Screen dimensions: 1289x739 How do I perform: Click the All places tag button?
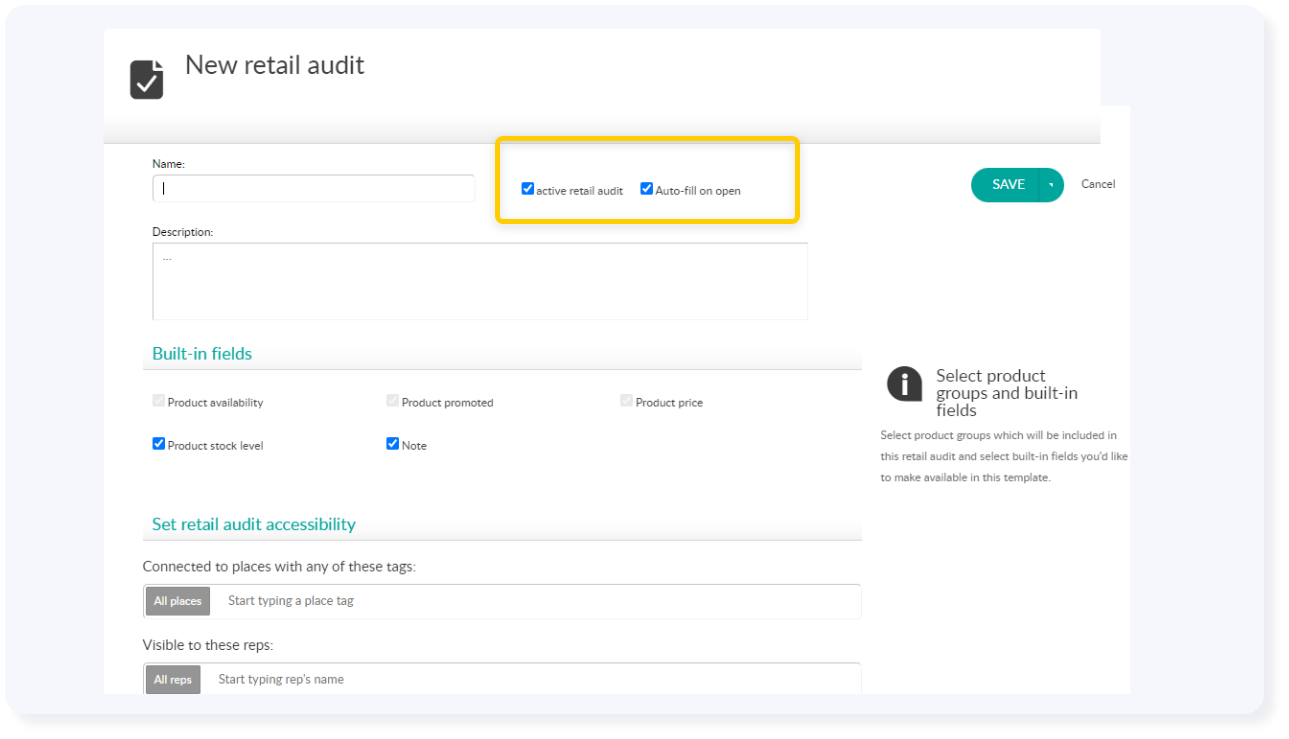178,601
